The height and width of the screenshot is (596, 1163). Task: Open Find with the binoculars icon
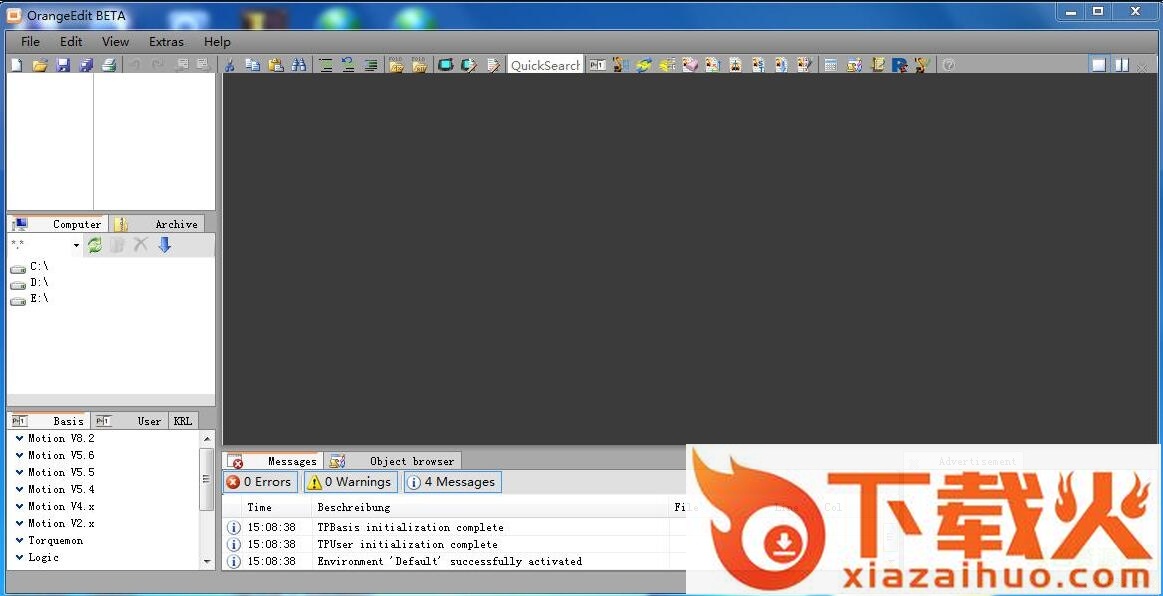(x=299, y=65)
